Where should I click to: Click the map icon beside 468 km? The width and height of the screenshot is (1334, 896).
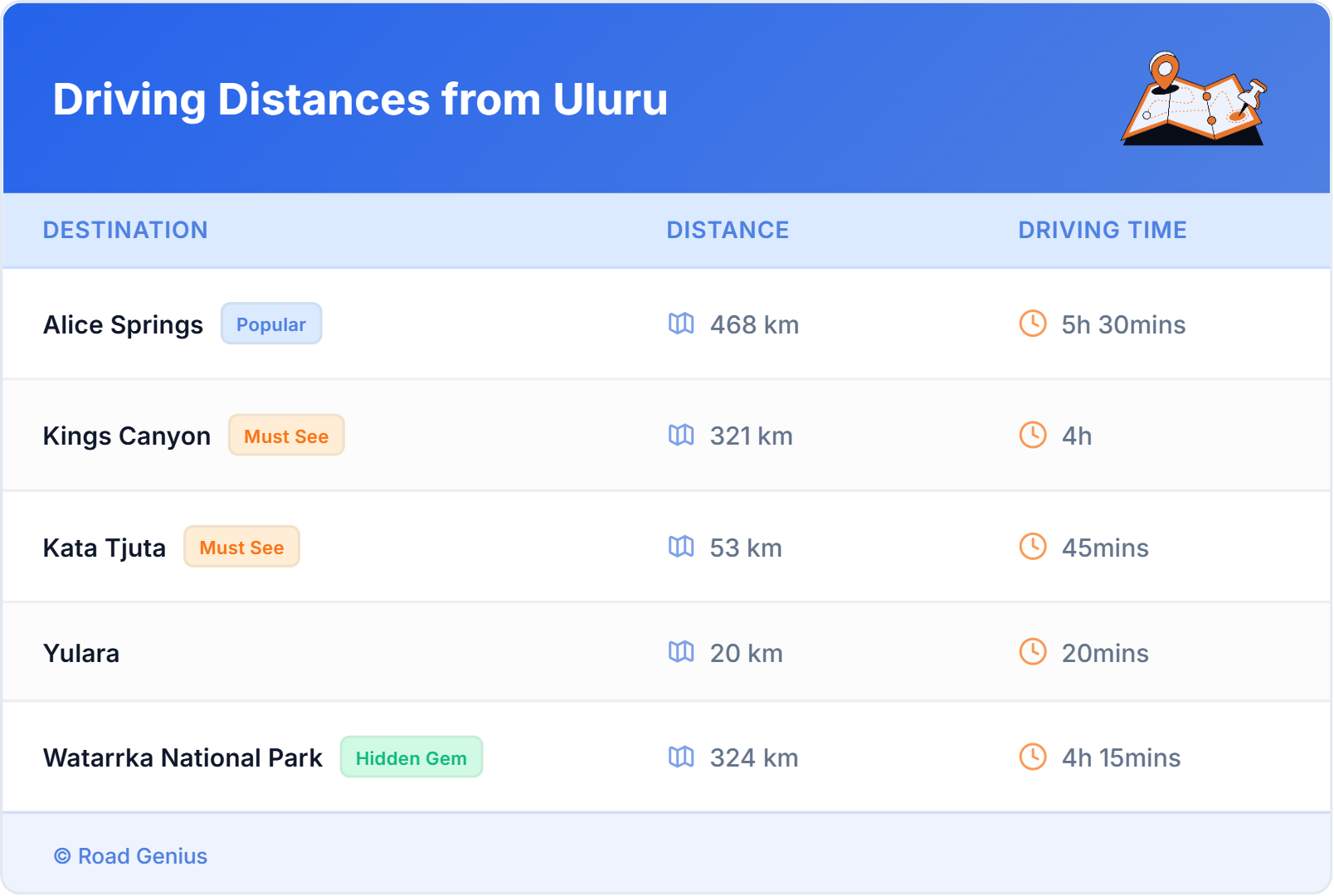click(682, 325)
